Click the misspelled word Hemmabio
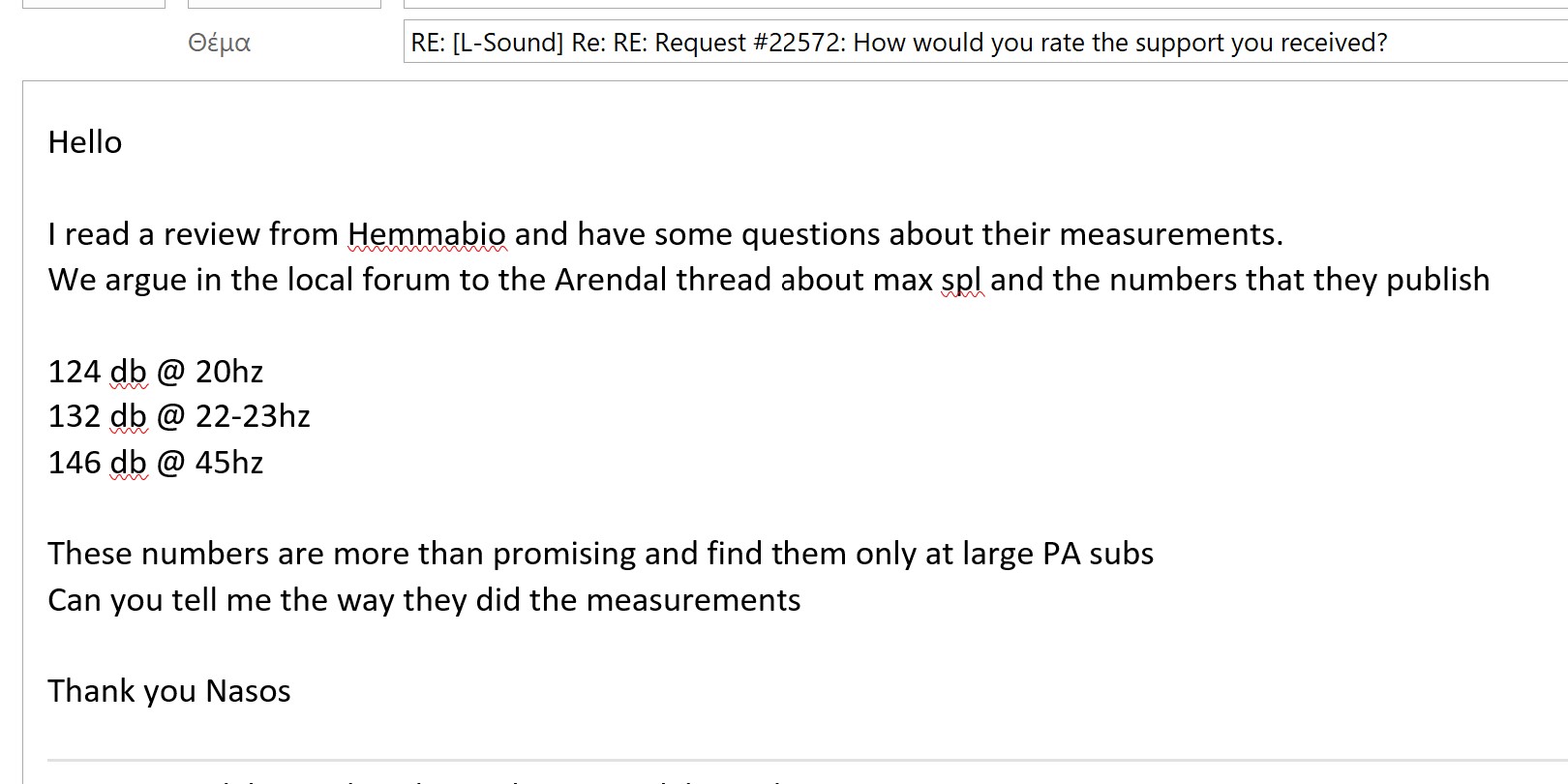Viewport: 1568px width, 784px height. [x=426, y=234]
